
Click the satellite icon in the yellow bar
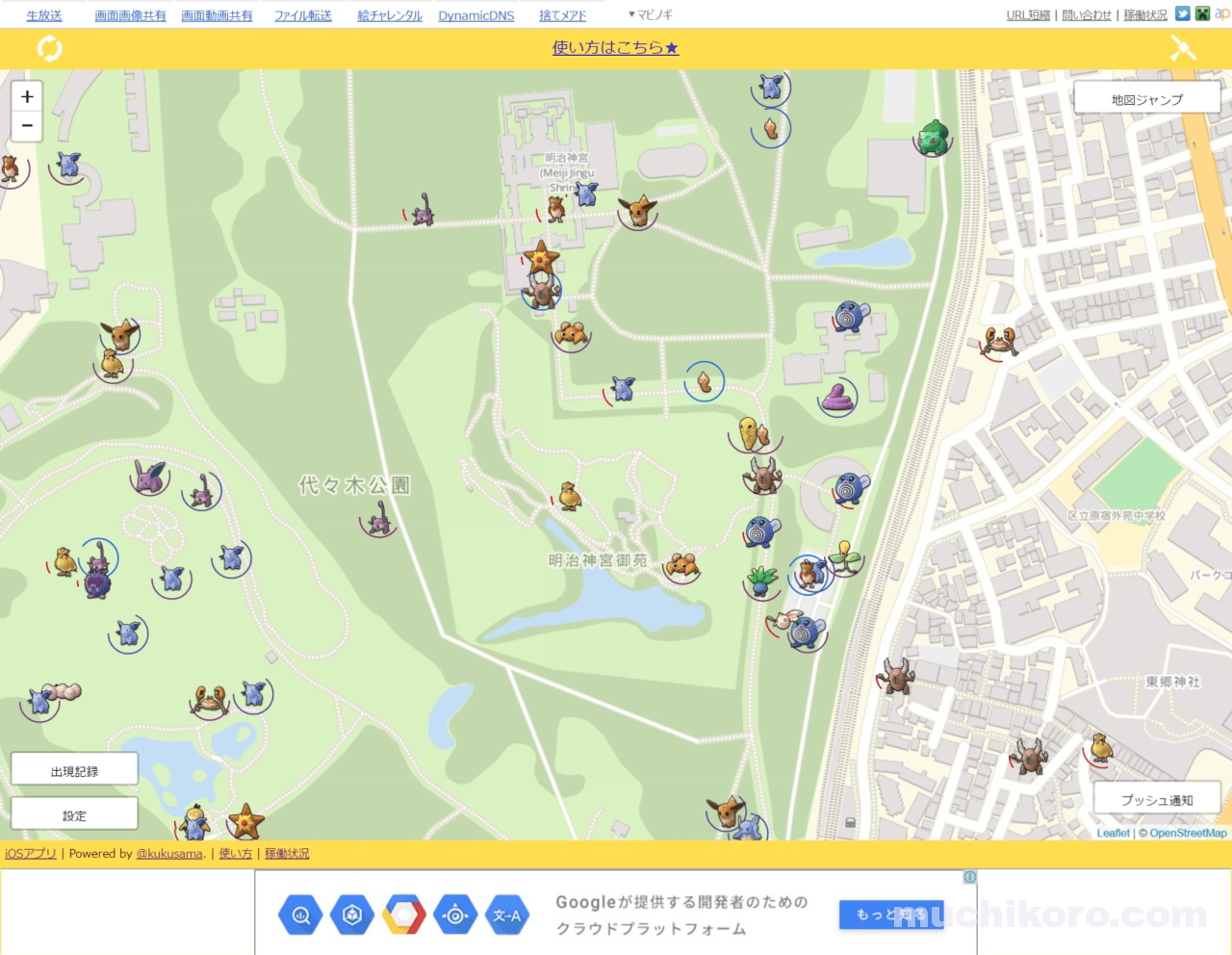1183,48
